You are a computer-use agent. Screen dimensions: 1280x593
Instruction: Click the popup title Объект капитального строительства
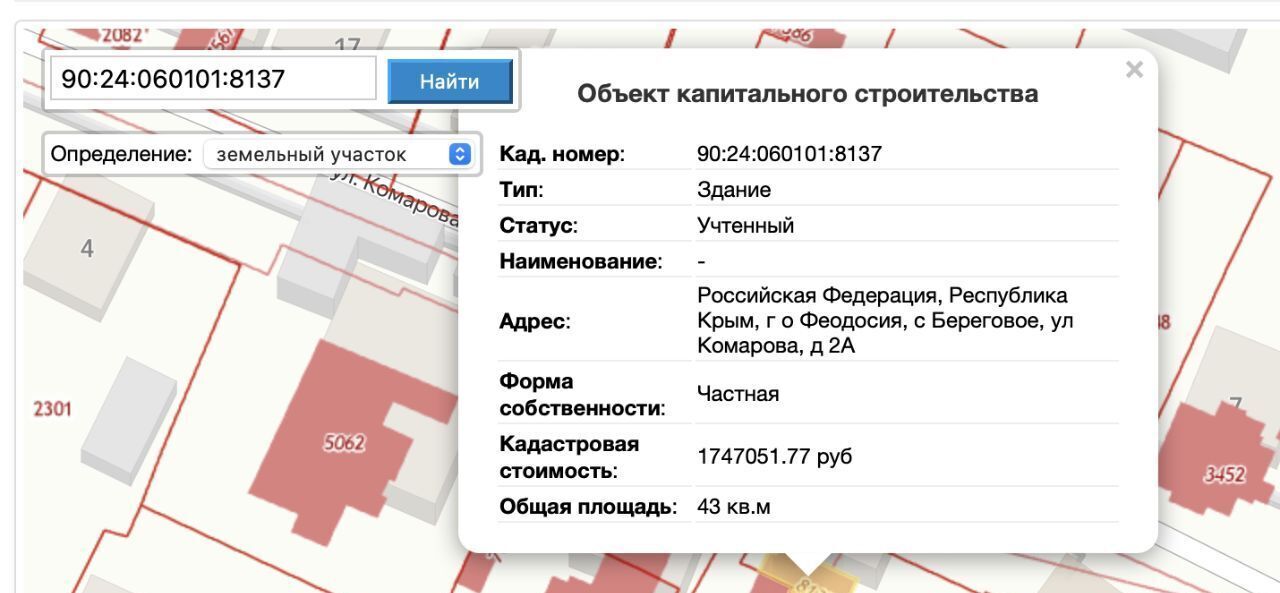(807, 94)
